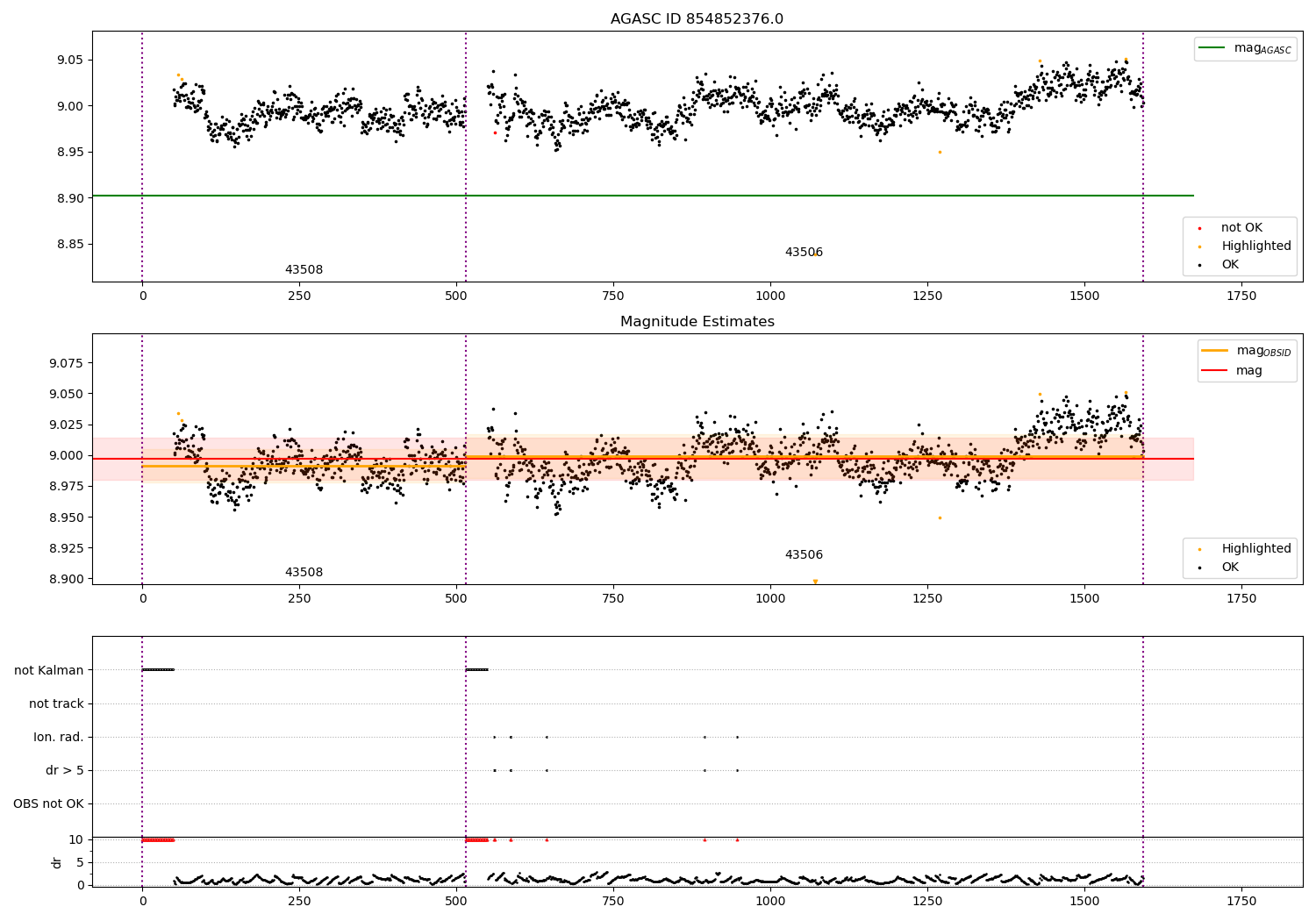Click the "dr > 5" row label

tap(65, 770)
